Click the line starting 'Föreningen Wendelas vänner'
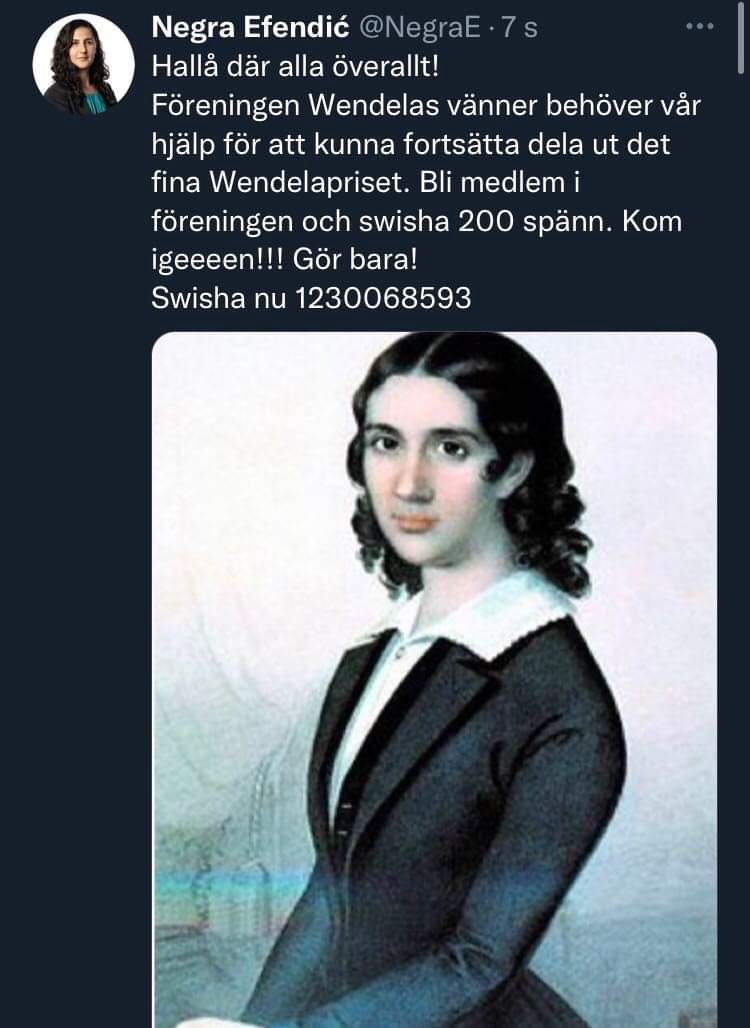This screenshot has width=750, height=1028. 426,106
